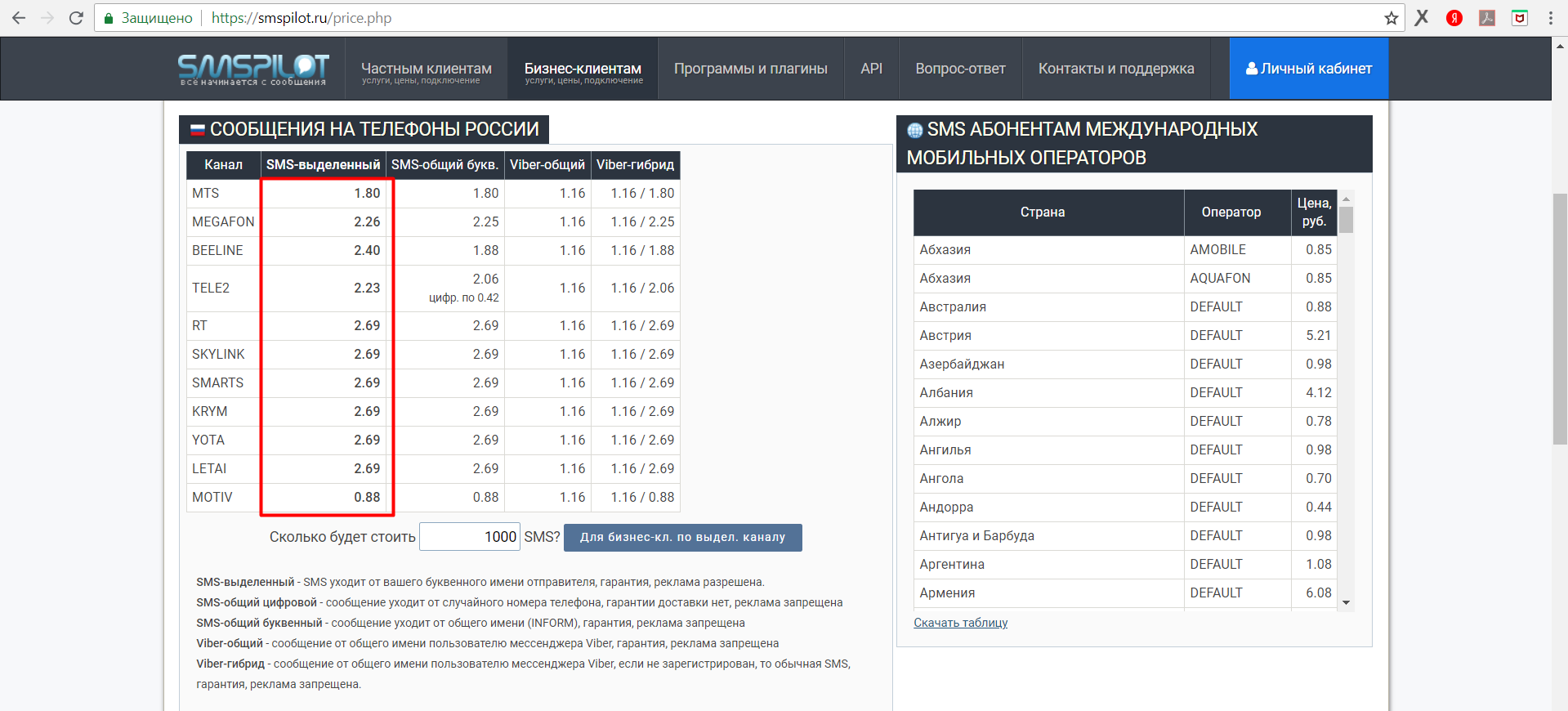The height and width of the screenshot is (711, 1568).
Task: Select the Аргентина country row
Action: coord(1126,565)
